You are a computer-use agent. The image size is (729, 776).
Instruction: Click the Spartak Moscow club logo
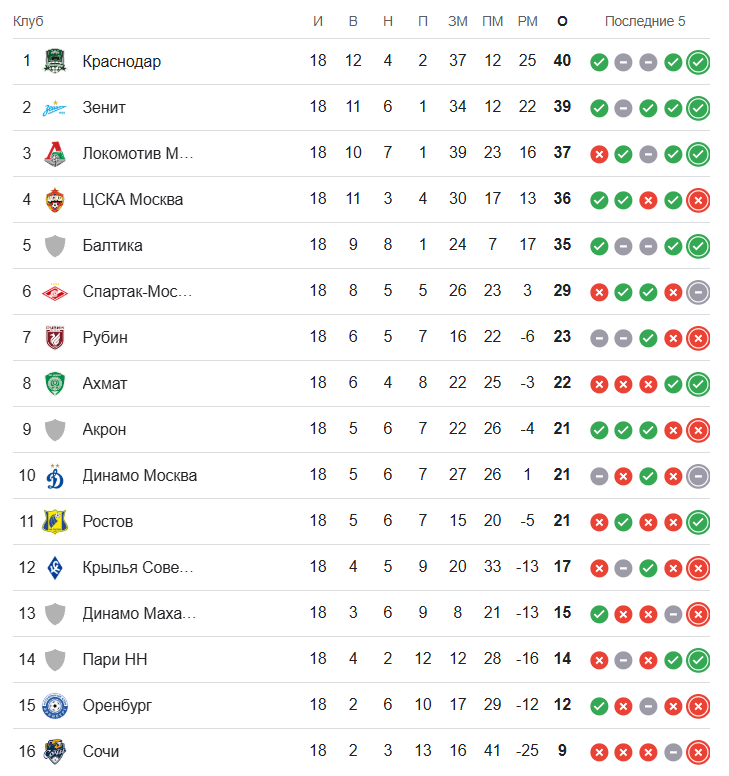55,291
